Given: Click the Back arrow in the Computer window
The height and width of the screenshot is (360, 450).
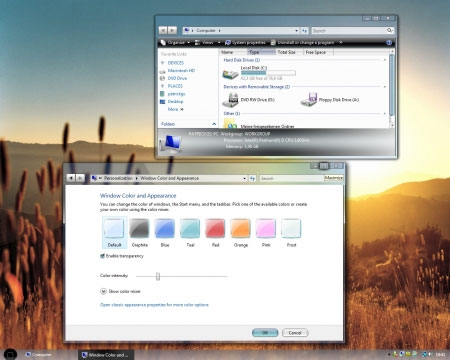Looking at the screenshot, I should point(163,30).
